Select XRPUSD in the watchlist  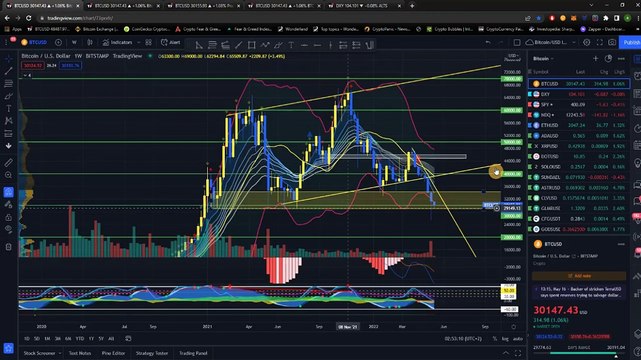pos(579,146)
